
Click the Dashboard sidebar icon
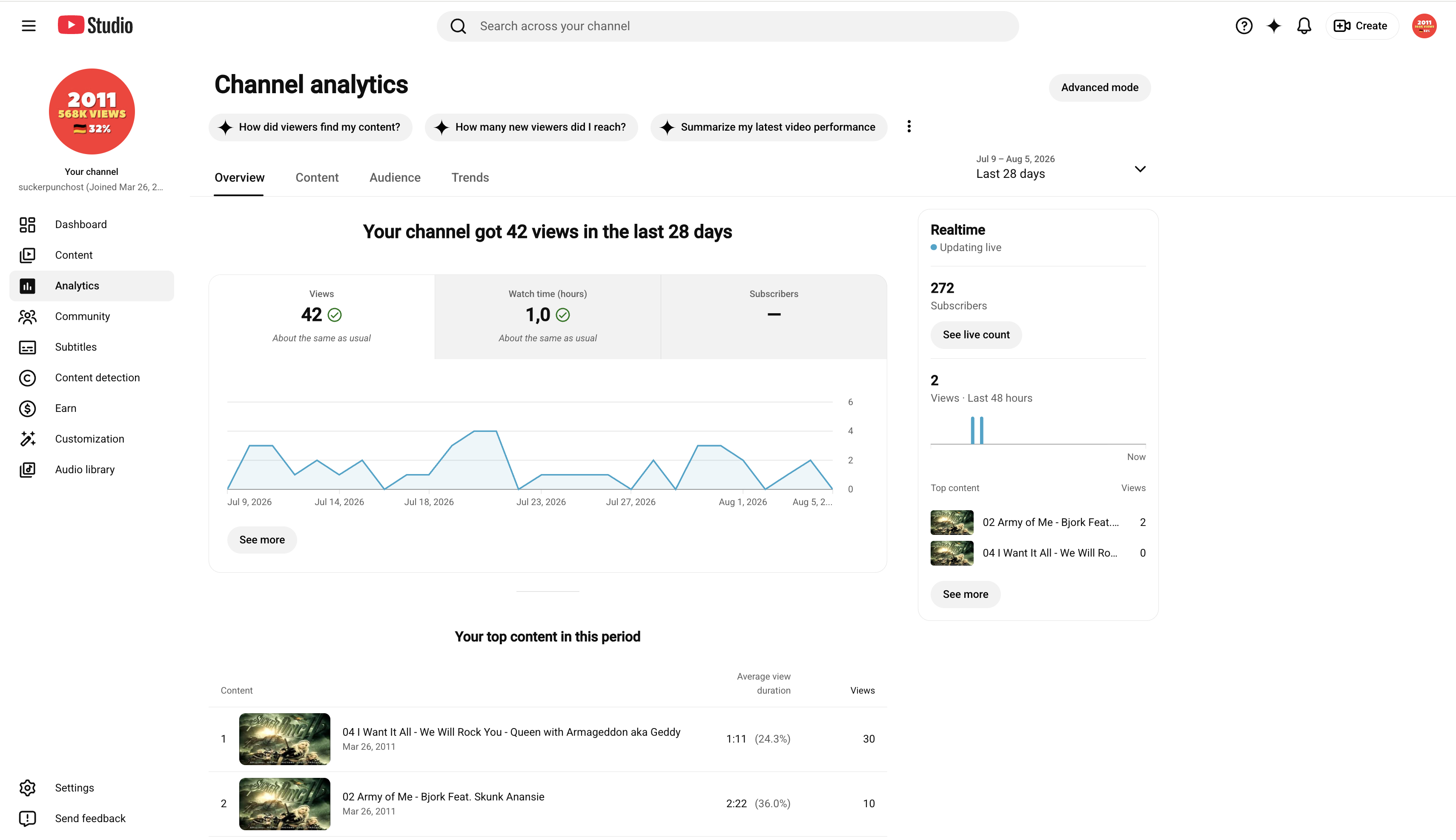point(27,224)
